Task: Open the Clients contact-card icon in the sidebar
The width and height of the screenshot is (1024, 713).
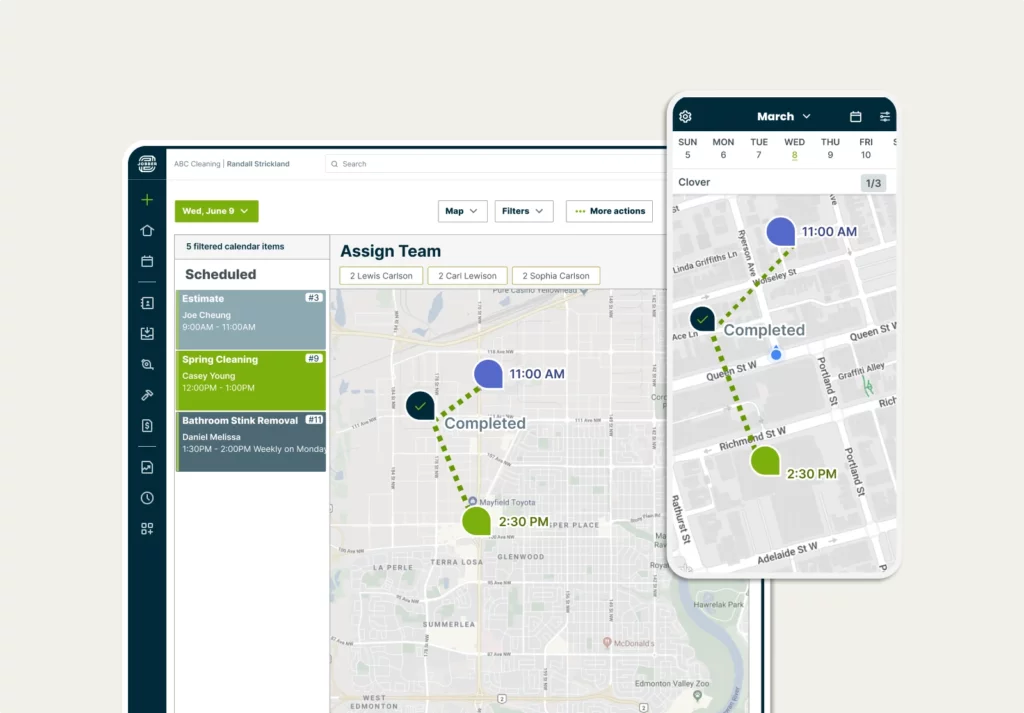Action: pos(147,303)
